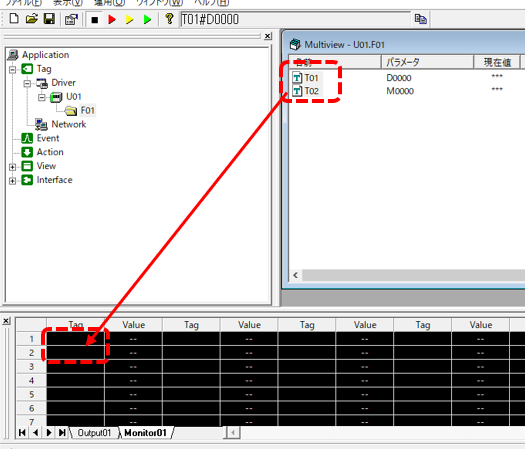Click the first Value column header
The height and width of the screenshot is (449, 525).
pyautogui.click(x=134, y=325)
